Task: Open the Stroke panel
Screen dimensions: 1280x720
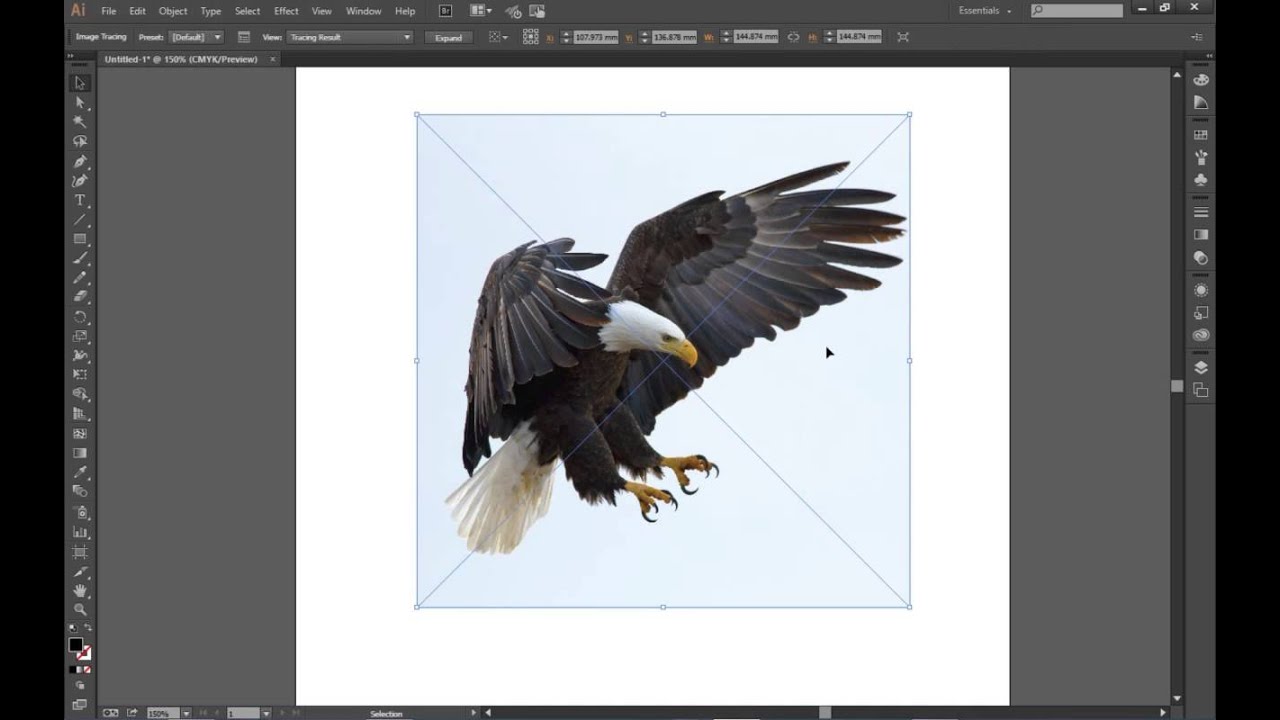Action: pyautogui.click(x=1201, y=212)
